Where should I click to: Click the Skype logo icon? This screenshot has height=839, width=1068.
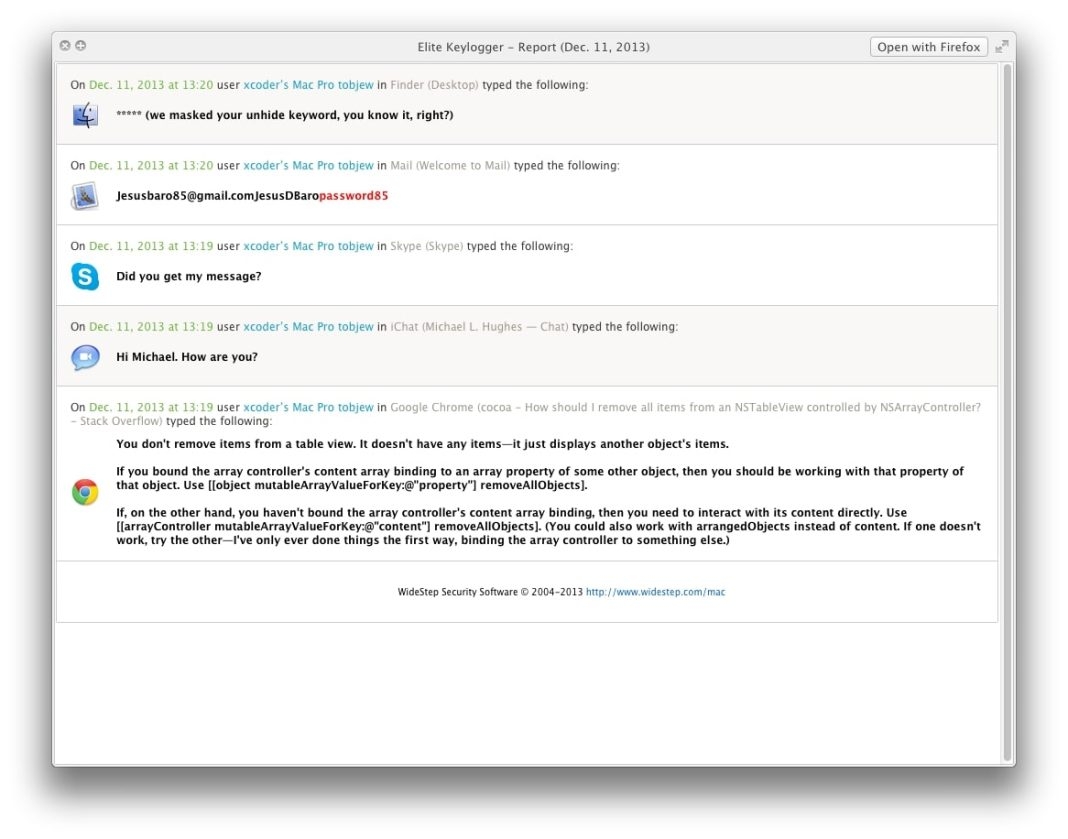[85, 277]
